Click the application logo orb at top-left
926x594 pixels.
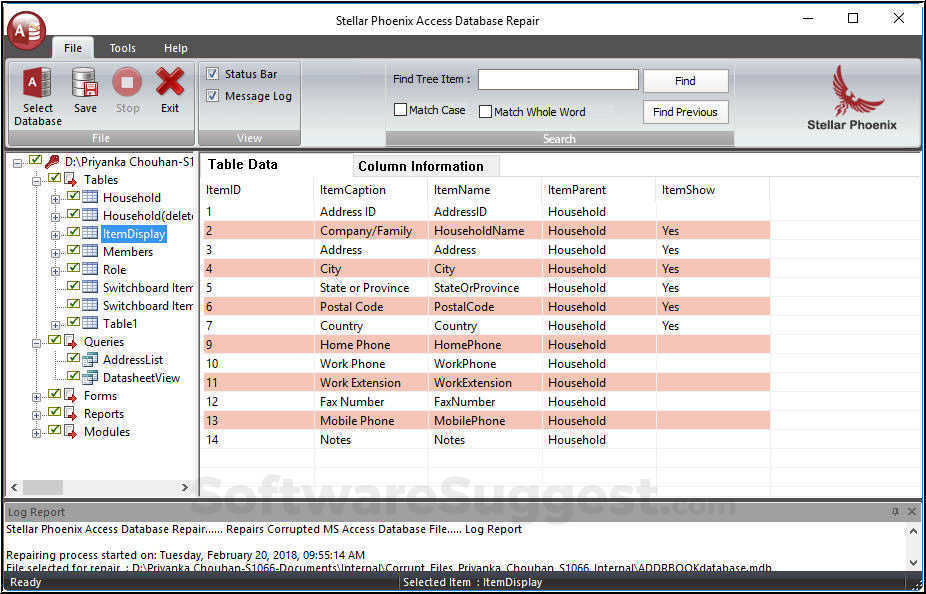tap(27, 32)
